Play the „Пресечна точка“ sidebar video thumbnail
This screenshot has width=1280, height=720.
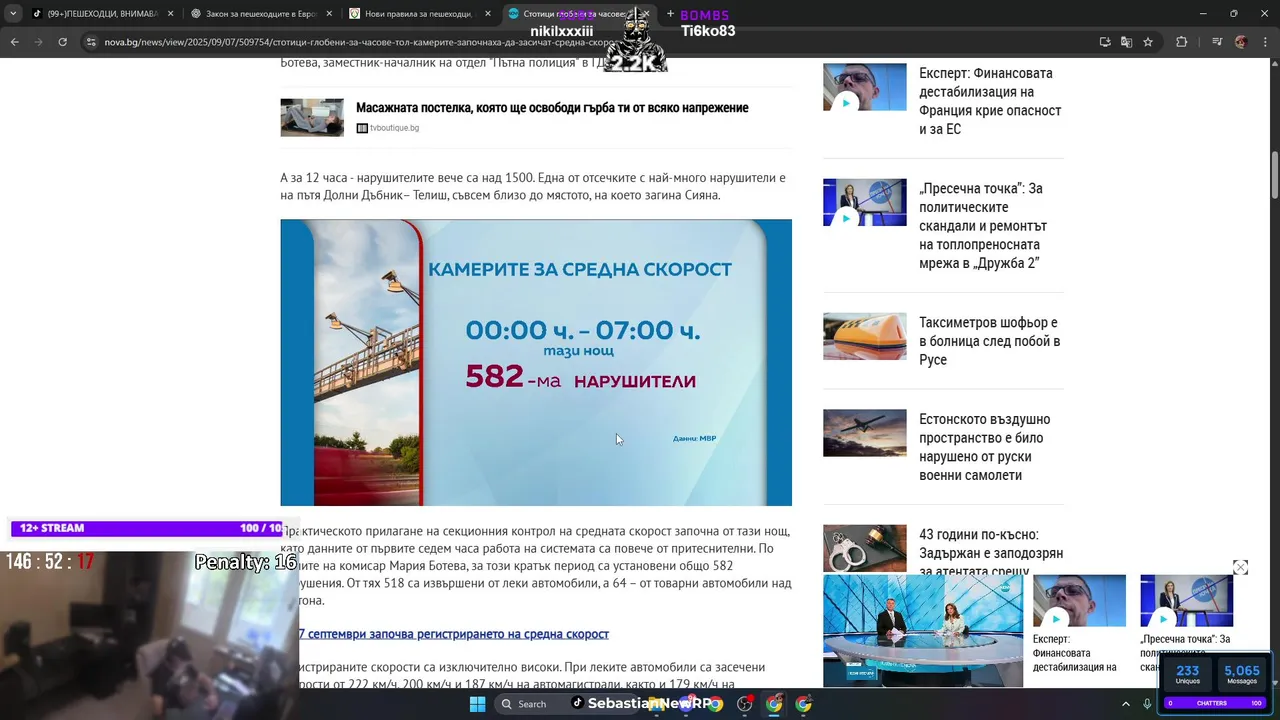pyautogui.click(x=864, y=202)
